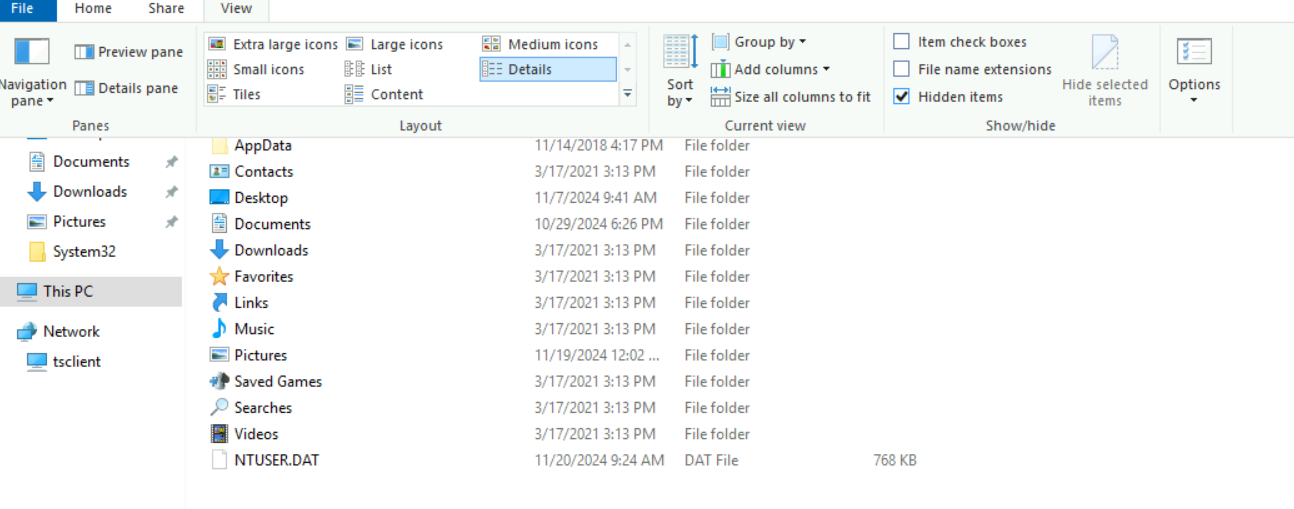Select This PC in navigation pane

[x=68, y=291]
